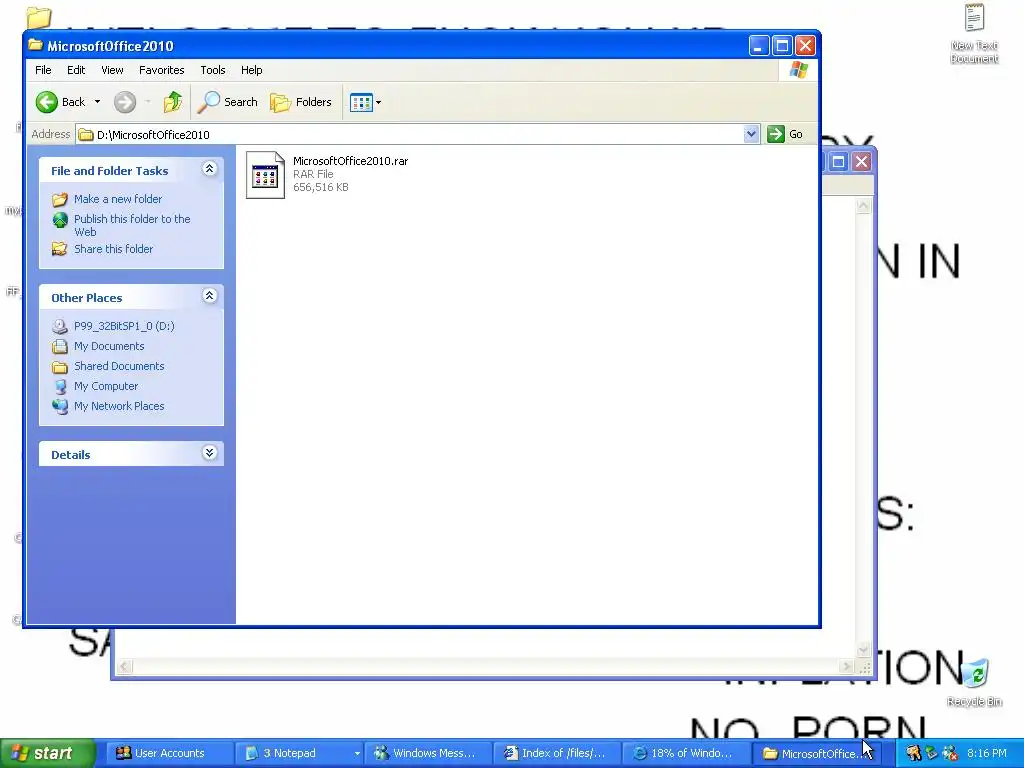Open the Start menu
The image size is (1024, 768).
click(x=46, y=753)
